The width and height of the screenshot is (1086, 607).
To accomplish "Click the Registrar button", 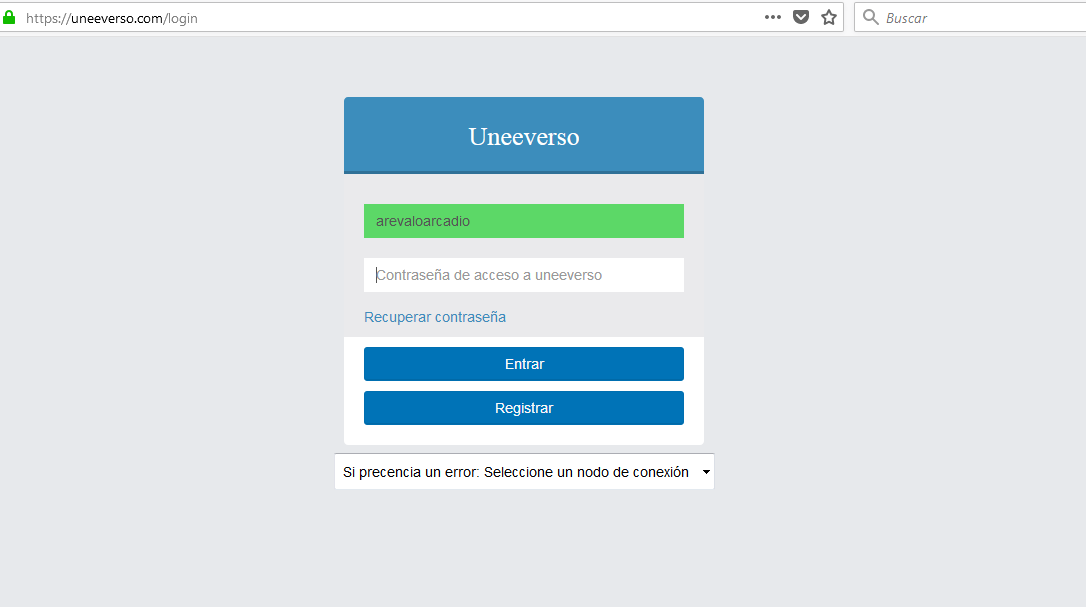I will [524, 408].
